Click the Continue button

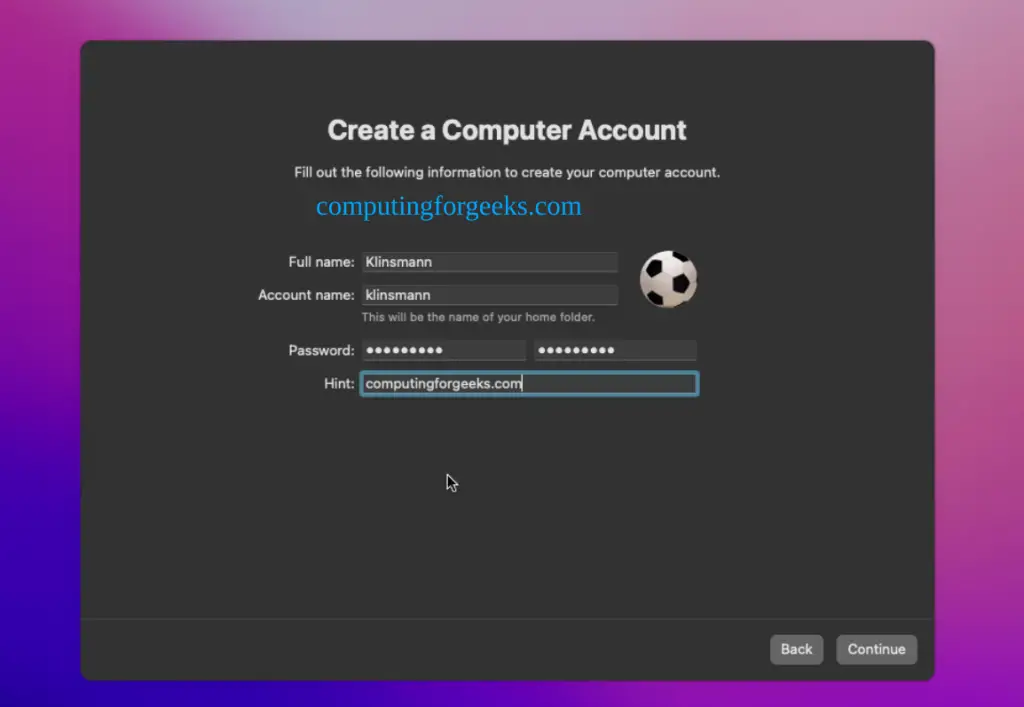[x=876, y=650]
